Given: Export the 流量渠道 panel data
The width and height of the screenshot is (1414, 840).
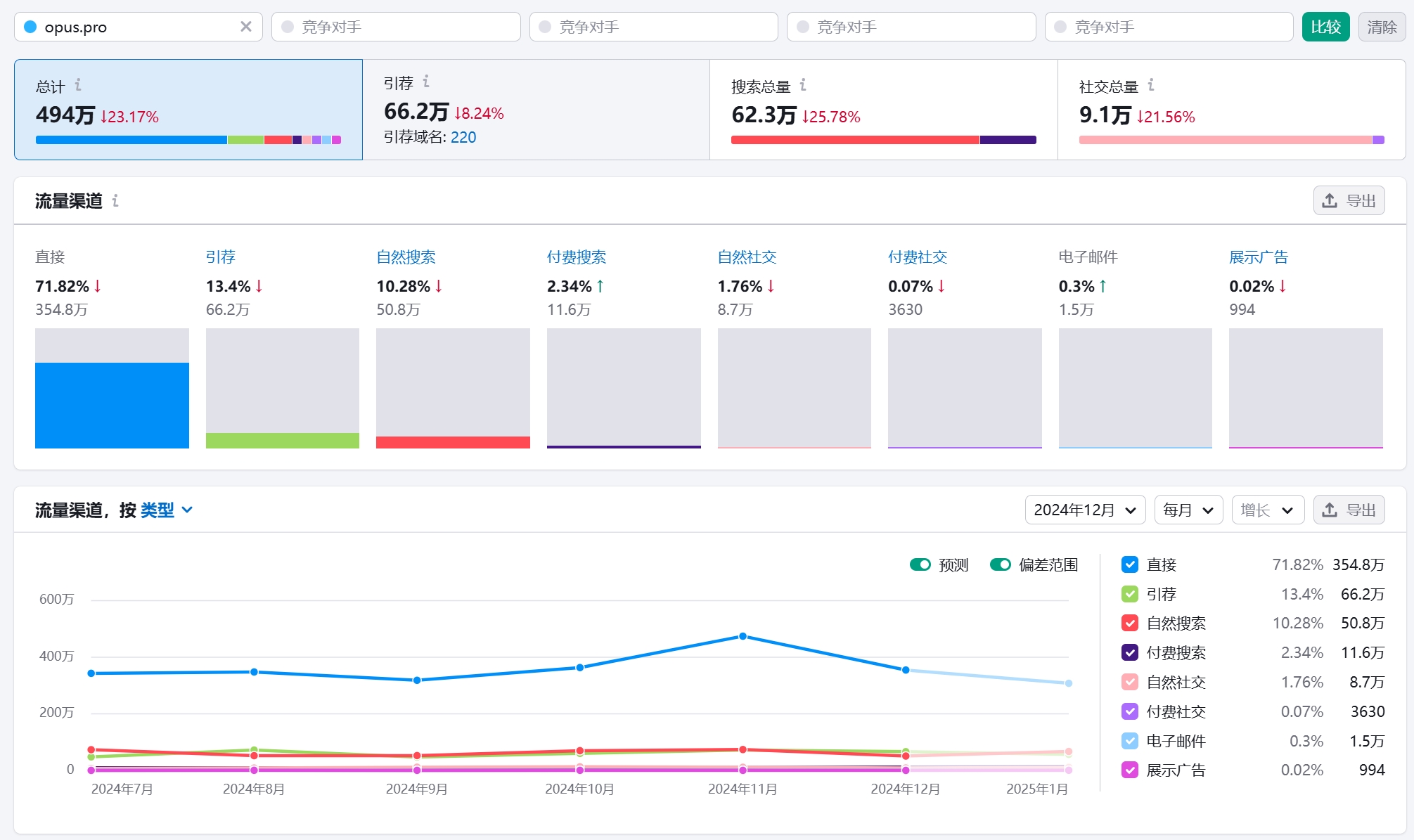Looking at the screenshot, I should [1349, 201].
